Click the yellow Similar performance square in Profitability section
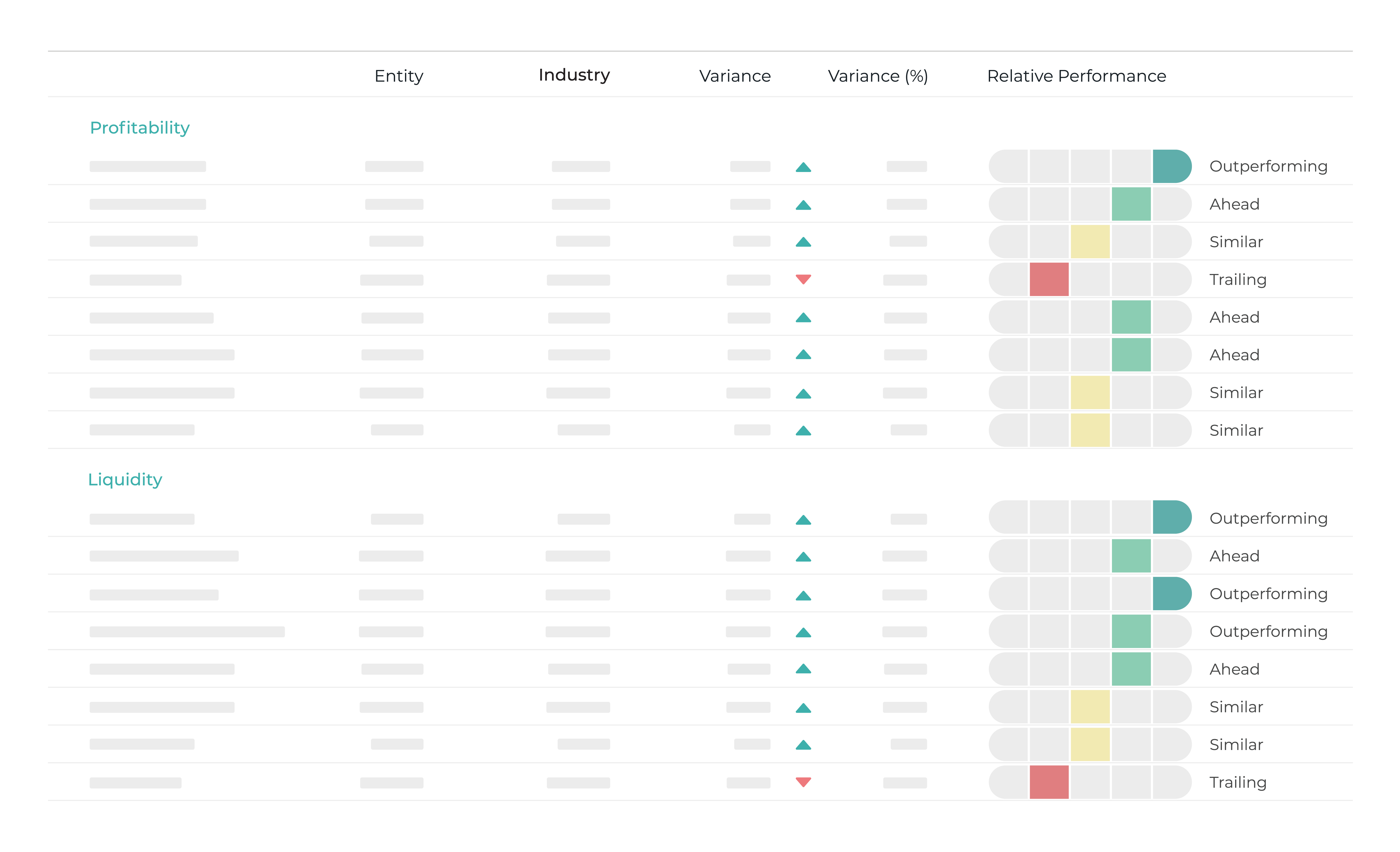1400x852 pixels. pos(1090,241)
